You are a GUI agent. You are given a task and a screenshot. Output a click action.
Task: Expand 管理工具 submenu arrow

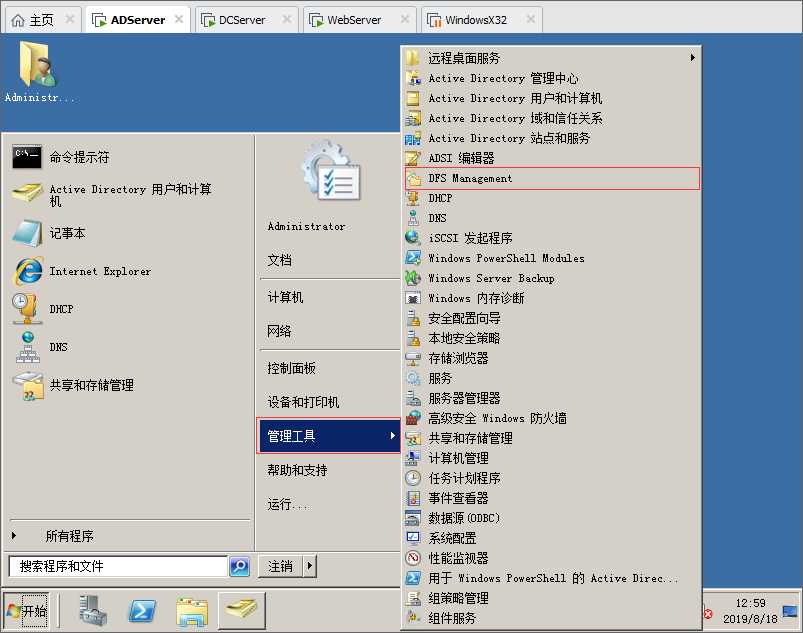click(392, 435)
